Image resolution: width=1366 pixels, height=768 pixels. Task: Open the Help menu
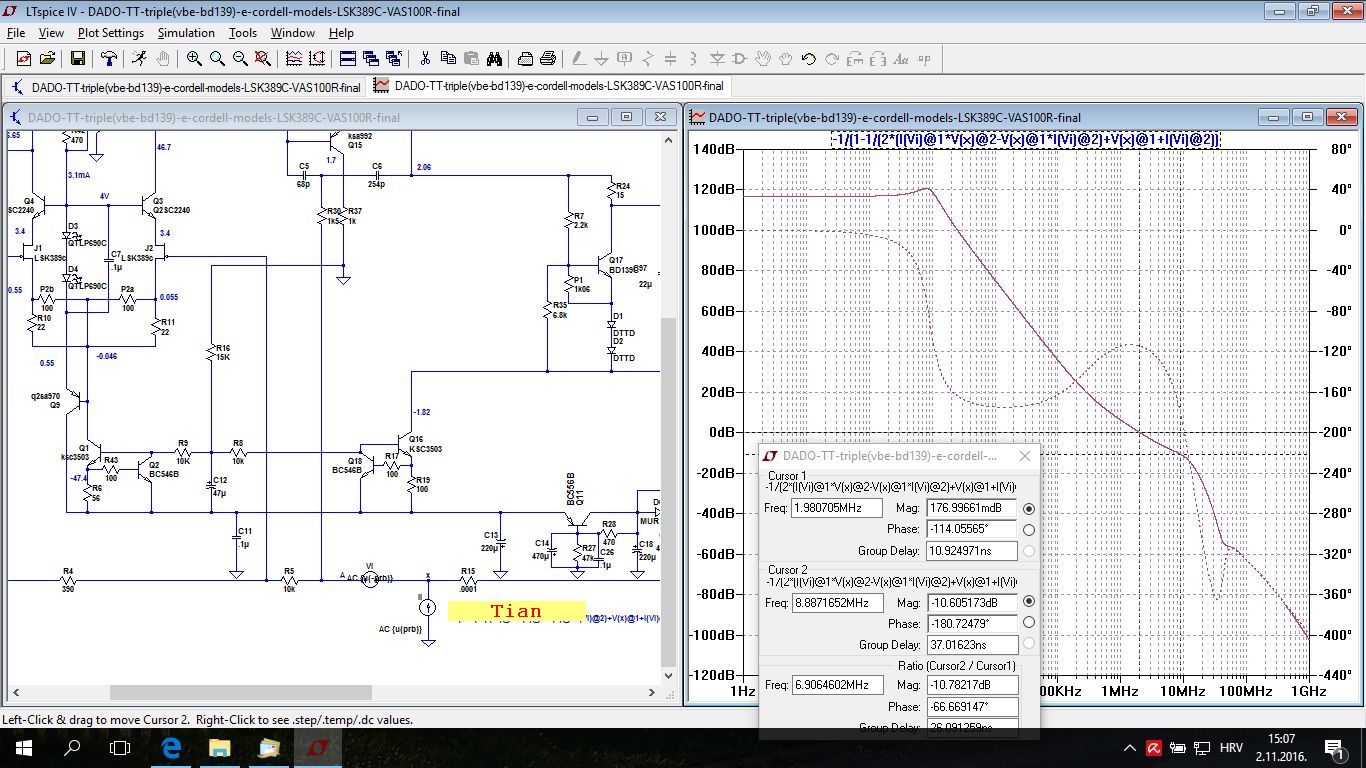(341, 33)
